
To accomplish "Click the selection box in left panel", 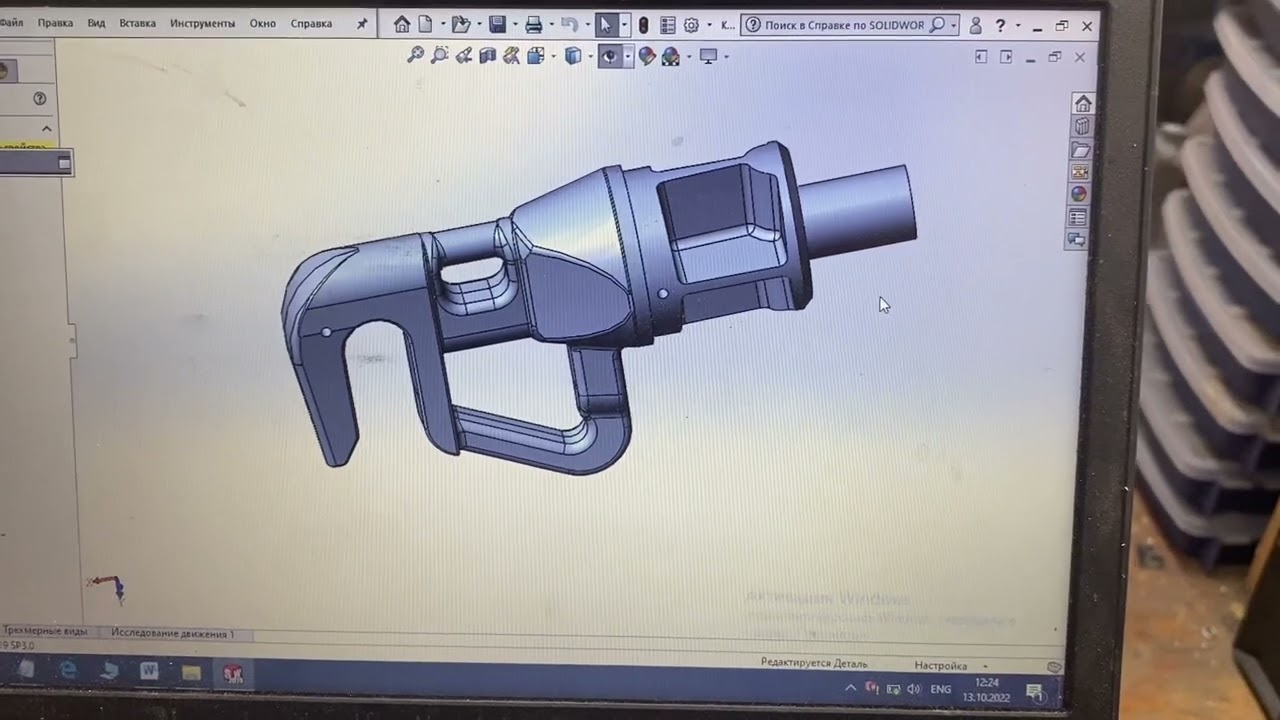I will [35, 163].
